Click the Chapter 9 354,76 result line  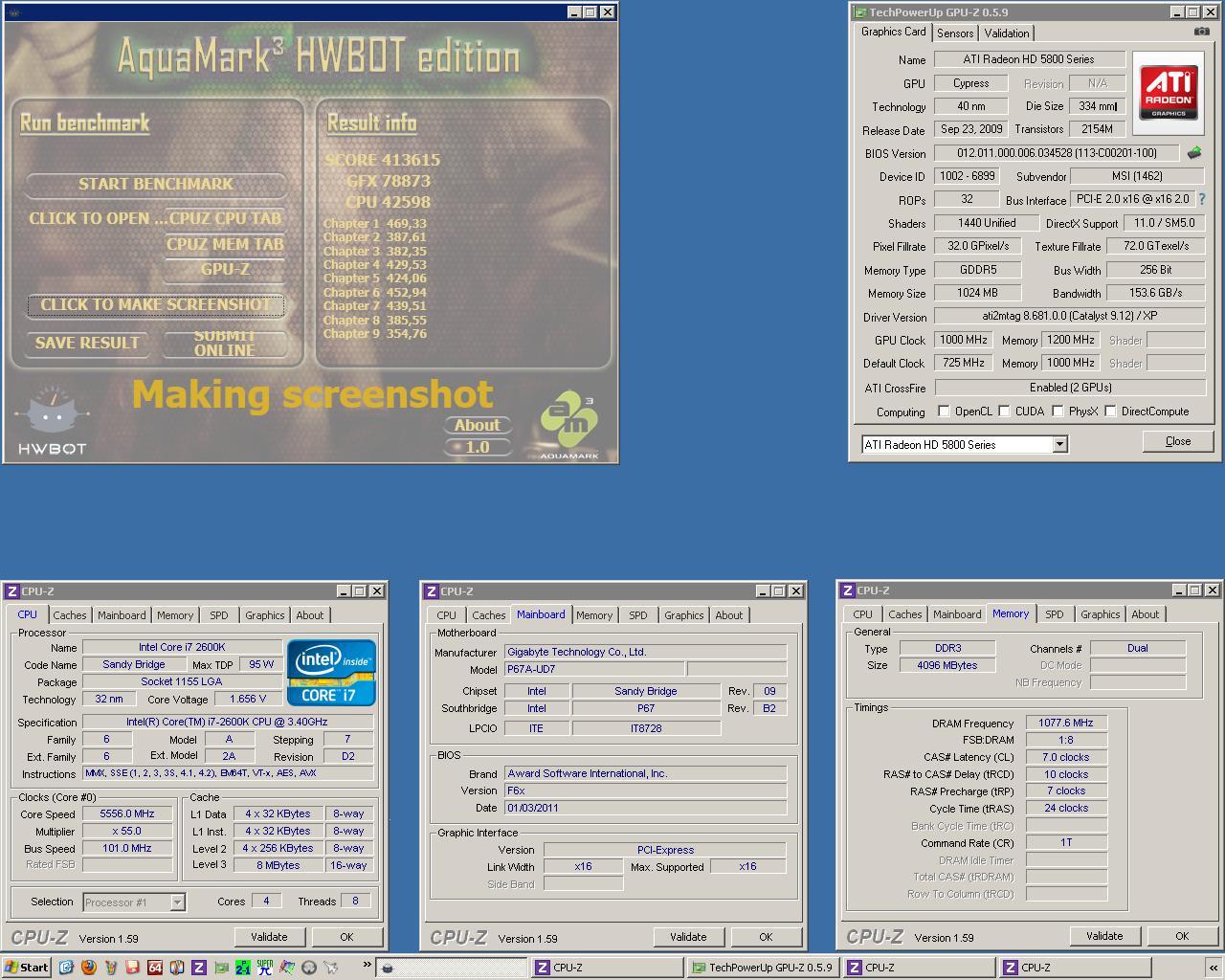(x=375, y=334)
